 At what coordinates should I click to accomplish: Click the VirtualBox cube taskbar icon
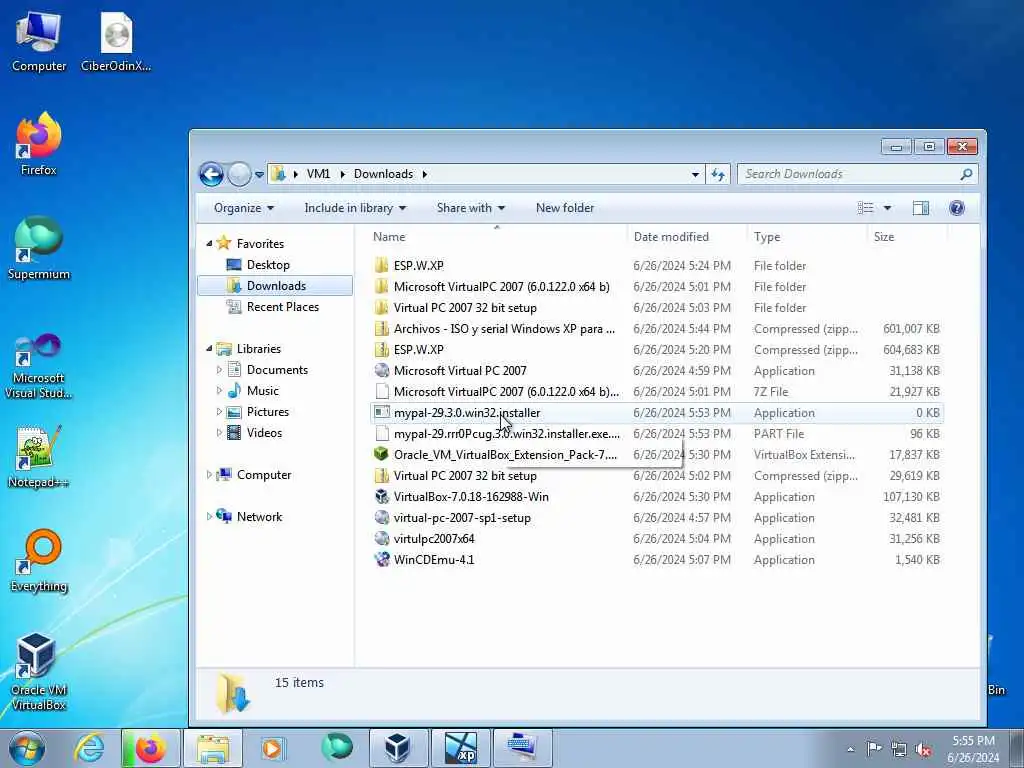point(397,748)
